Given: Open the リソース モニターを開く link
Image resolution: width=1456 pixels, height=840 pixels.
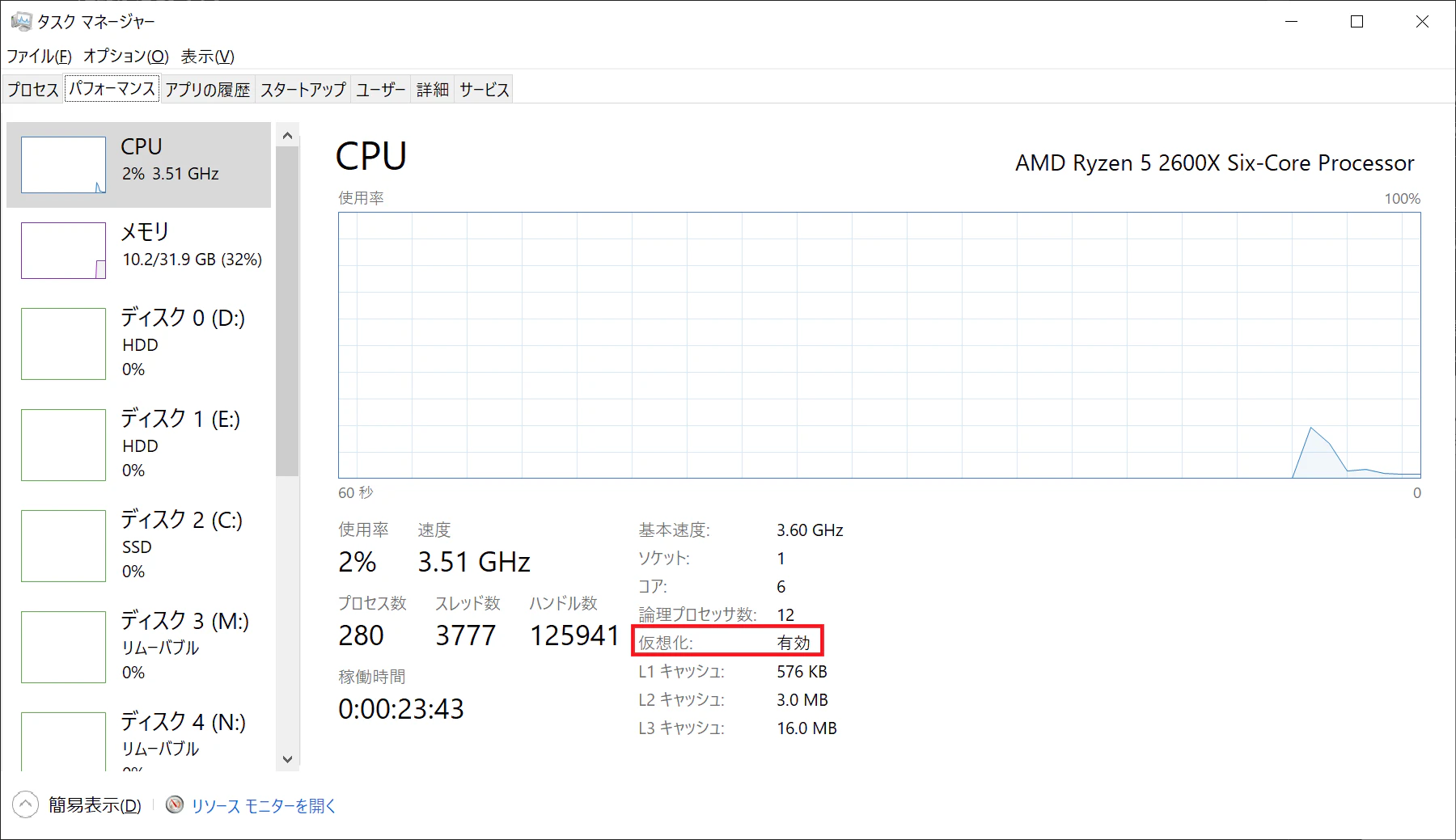Looking at the screenshot, I should (264, 805).
